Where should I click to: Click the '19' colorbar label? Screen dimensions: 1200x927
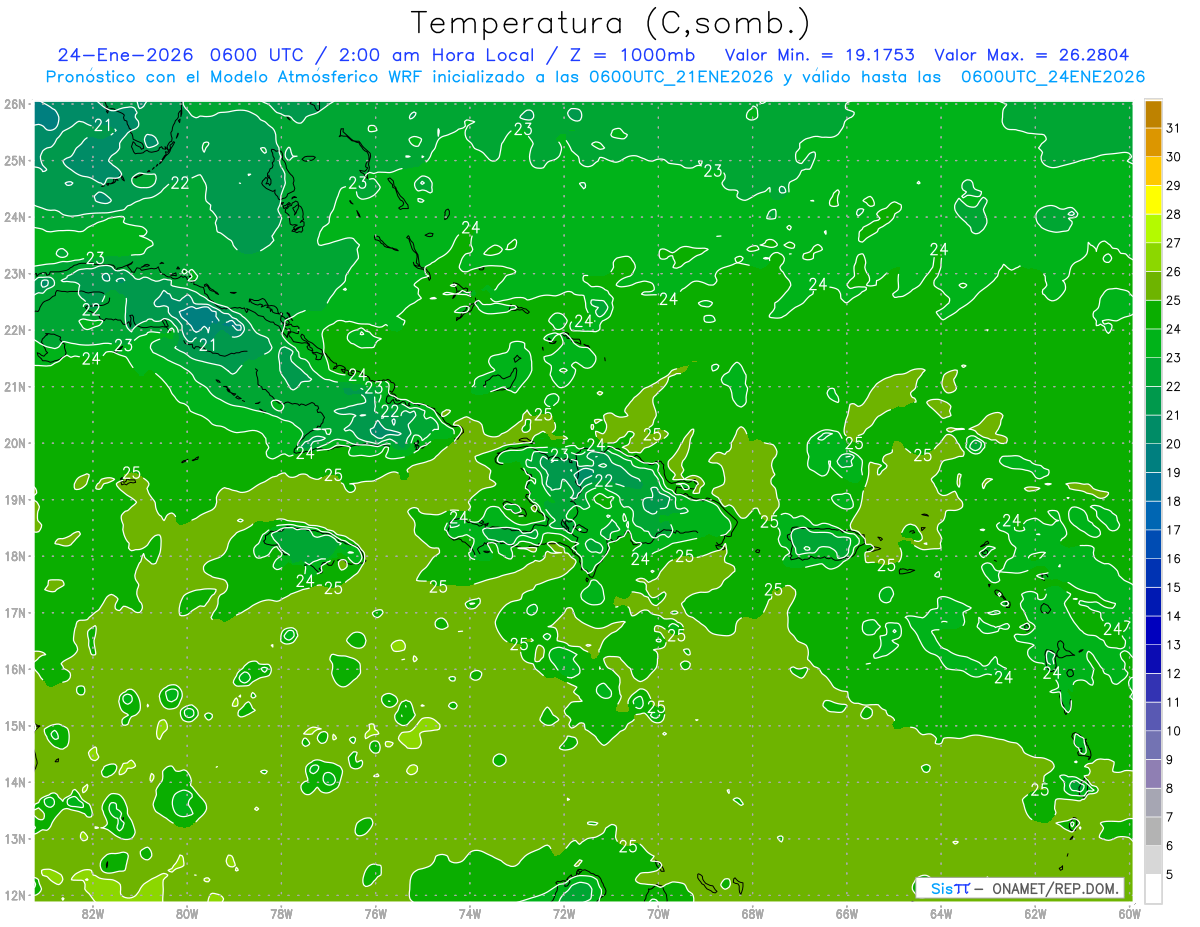click(1173, 473)
